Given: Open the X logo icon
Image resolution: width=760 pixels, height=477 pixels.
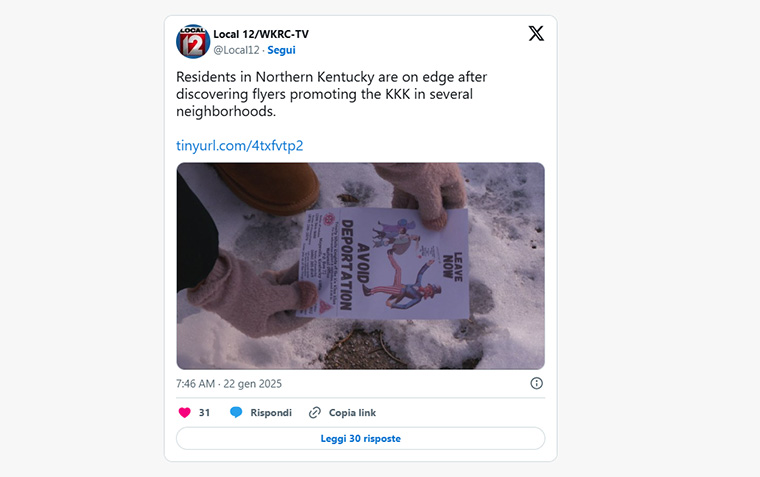Looking at the screenshot, I should click(x=536, y=33).
